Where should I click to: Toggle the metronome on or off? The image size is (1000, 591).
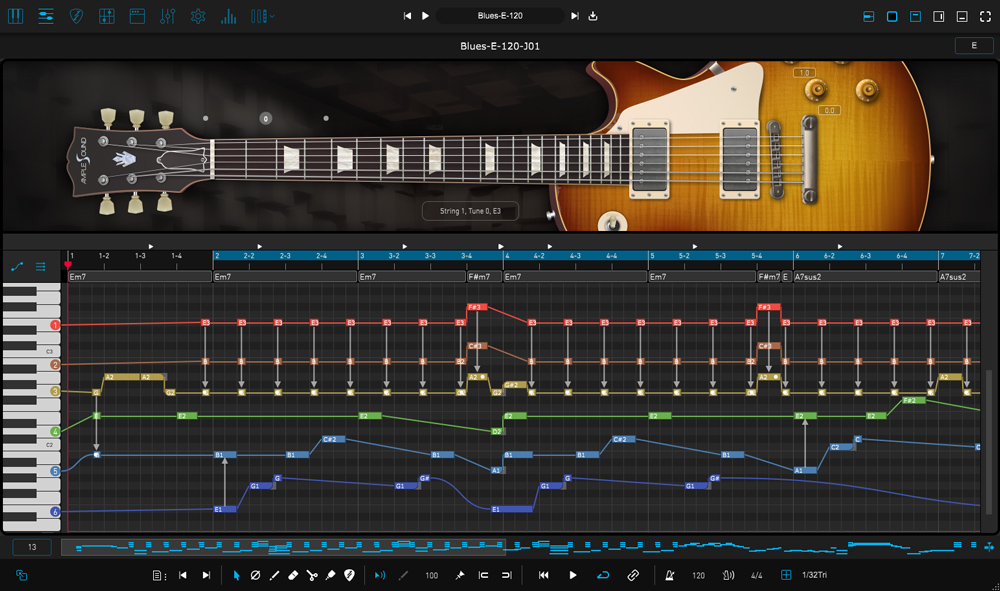click(669, 575)
